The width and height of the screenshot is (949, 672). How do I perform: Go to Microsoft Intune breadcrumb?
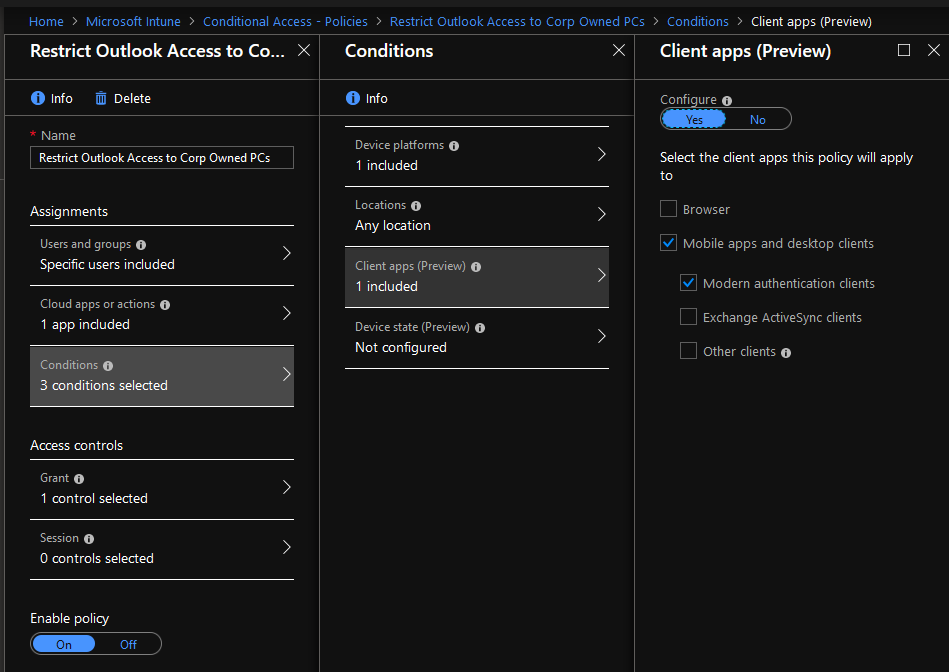coord(133,21)
